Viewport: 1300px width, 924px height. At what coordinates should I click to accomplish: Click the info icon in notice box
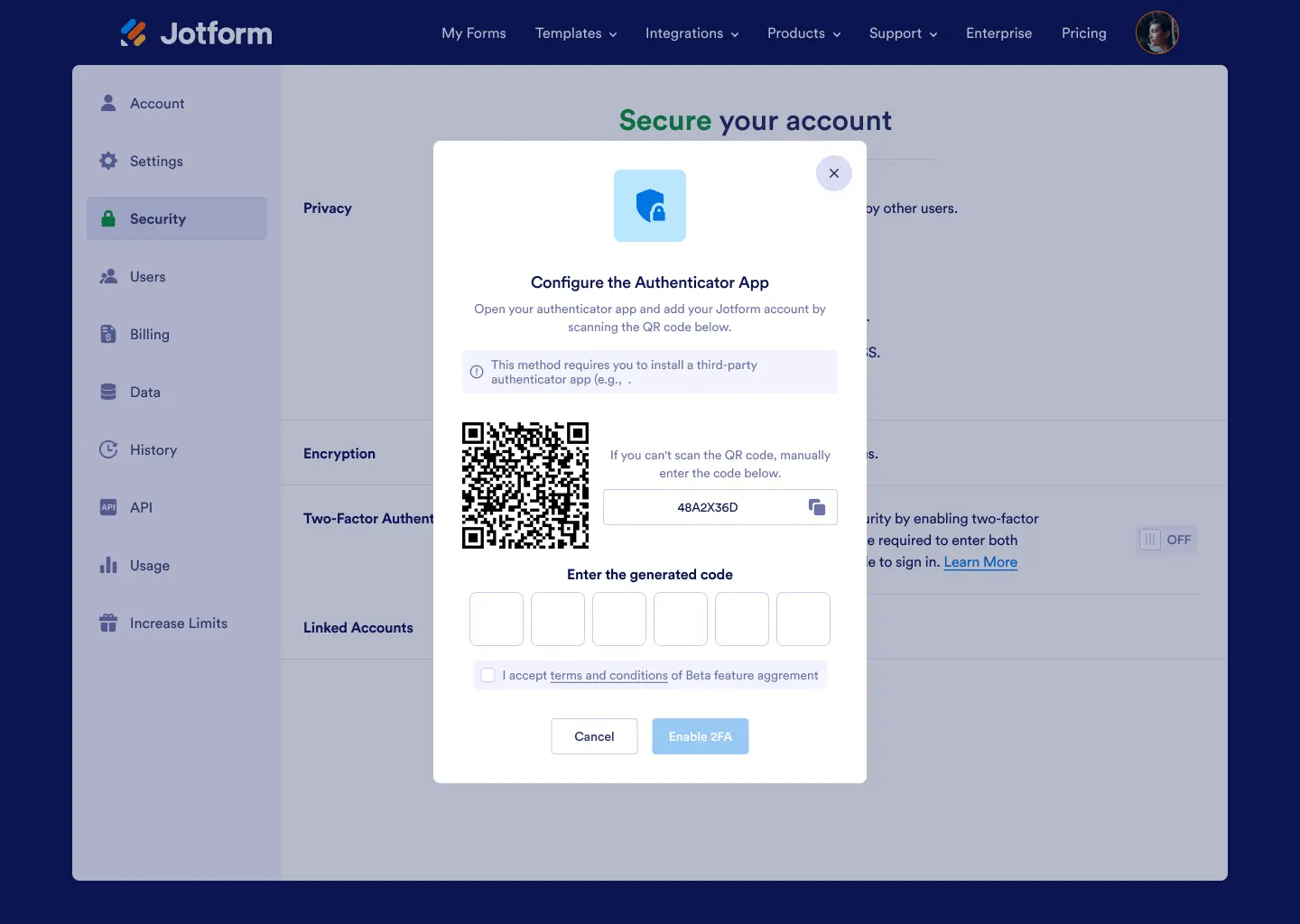(x=477, y=372)
